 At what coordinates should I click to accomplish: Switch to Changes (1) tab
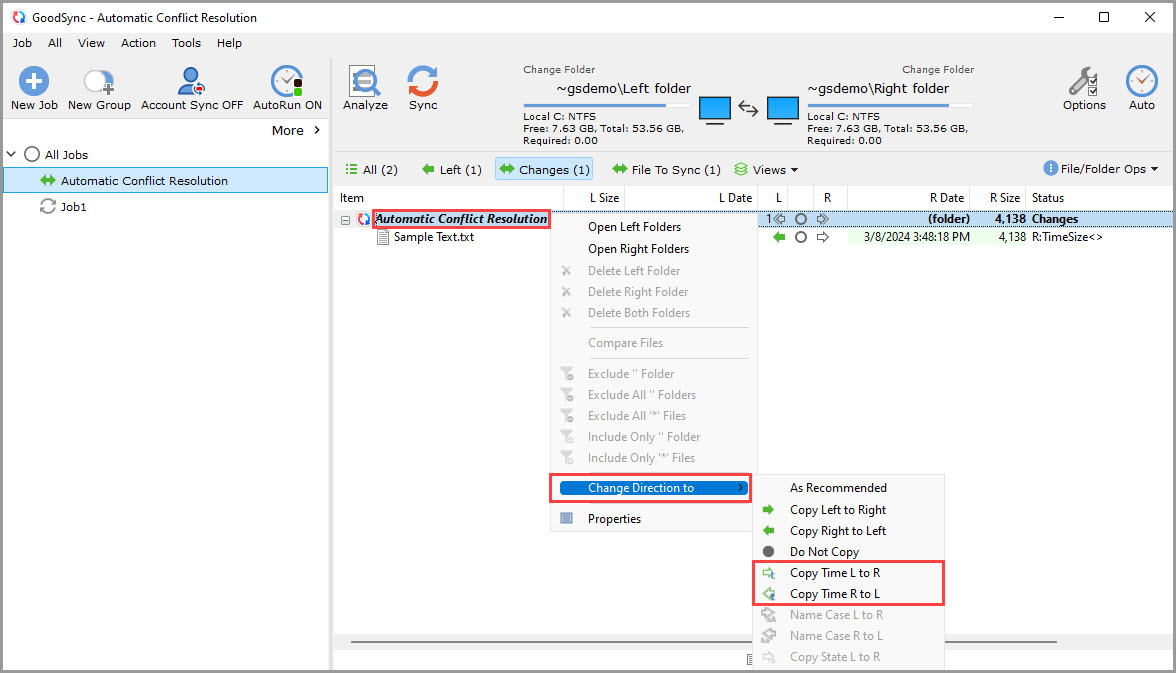point(544,170)
